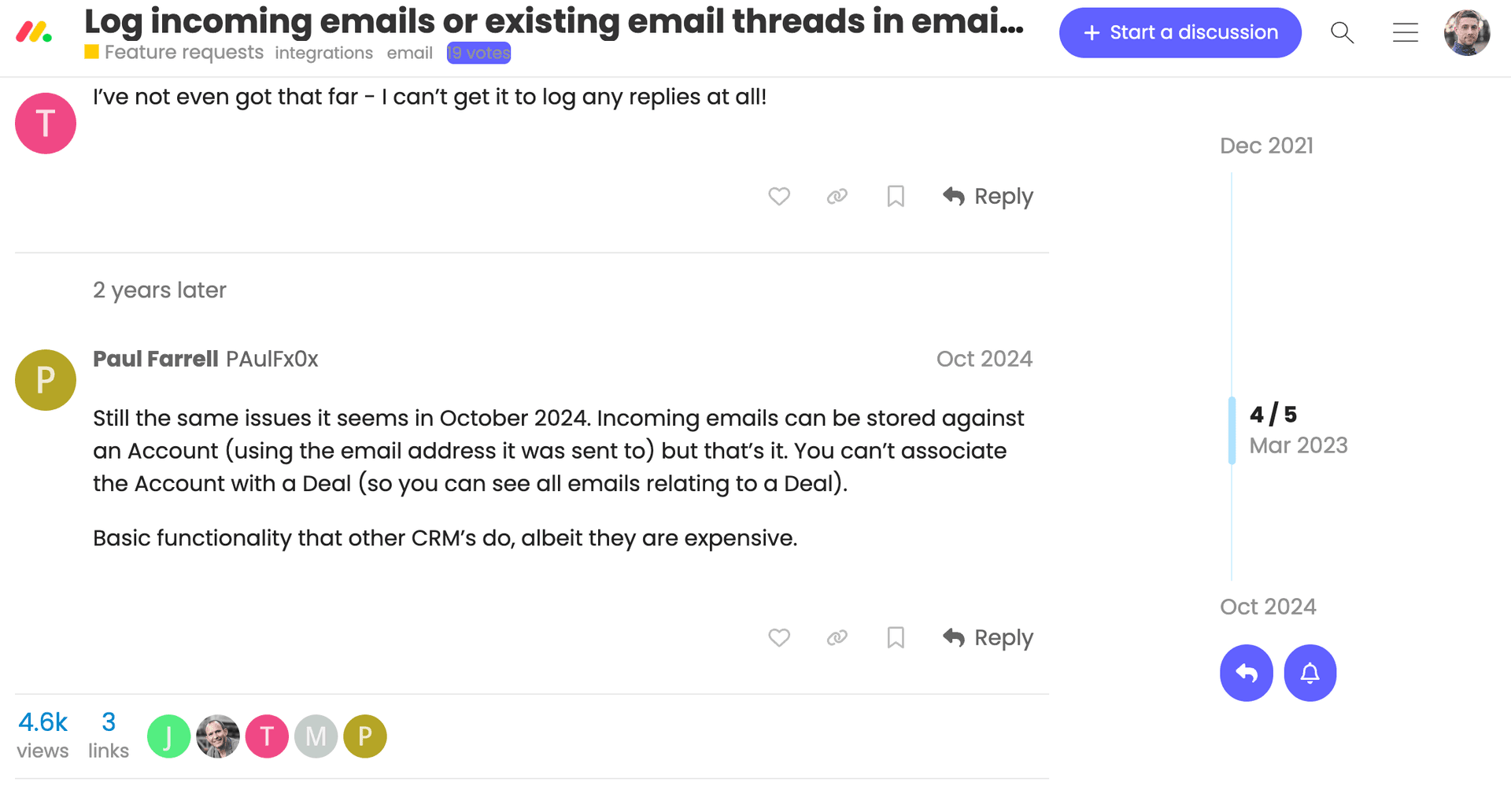This screenshot has height=812, width=1511.
Task: Jump to Dec 2021 on the timeline
Action: tap(1266, 146)
